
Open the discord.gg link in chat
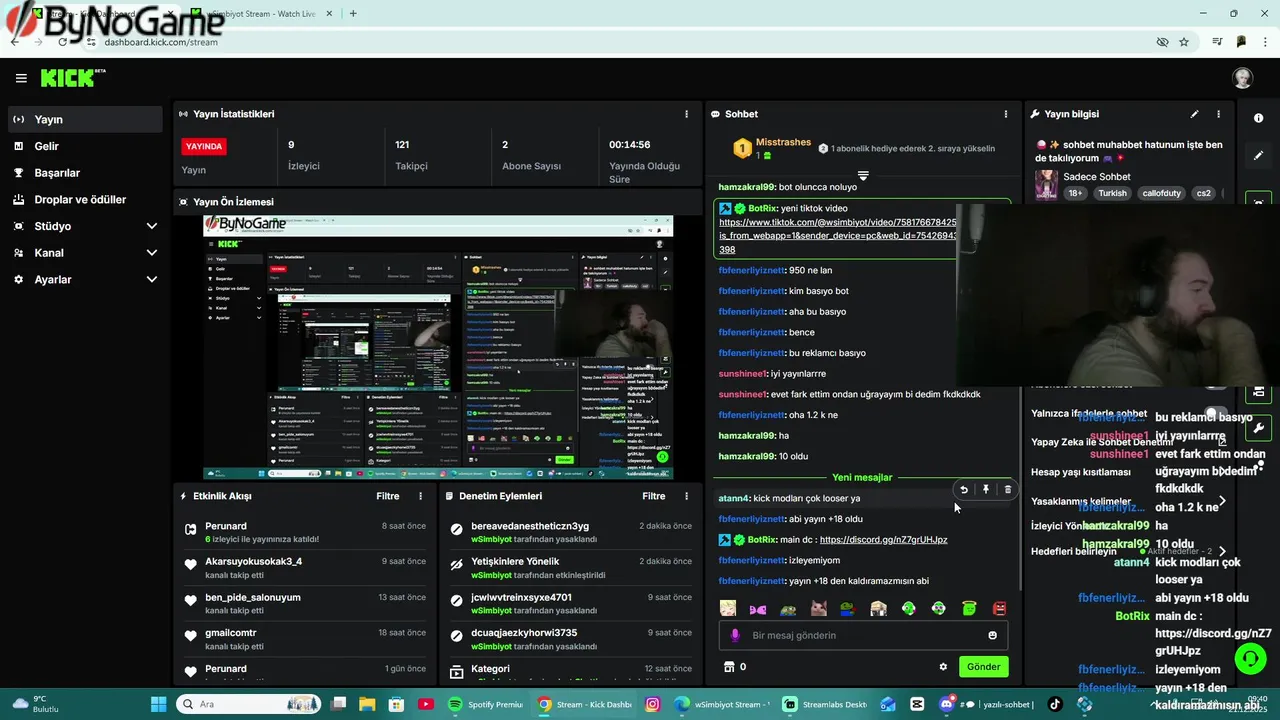[x=883, y=540]
